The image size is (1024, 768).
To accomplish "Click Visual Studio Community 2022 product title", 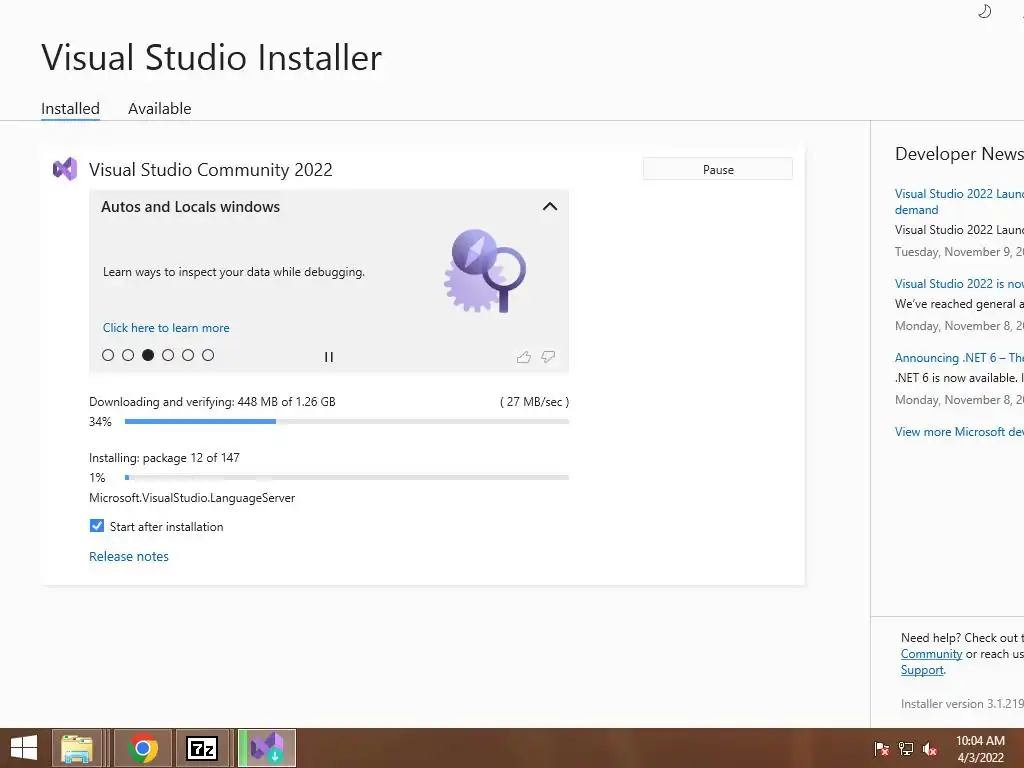I will click(x=210, y=170).
